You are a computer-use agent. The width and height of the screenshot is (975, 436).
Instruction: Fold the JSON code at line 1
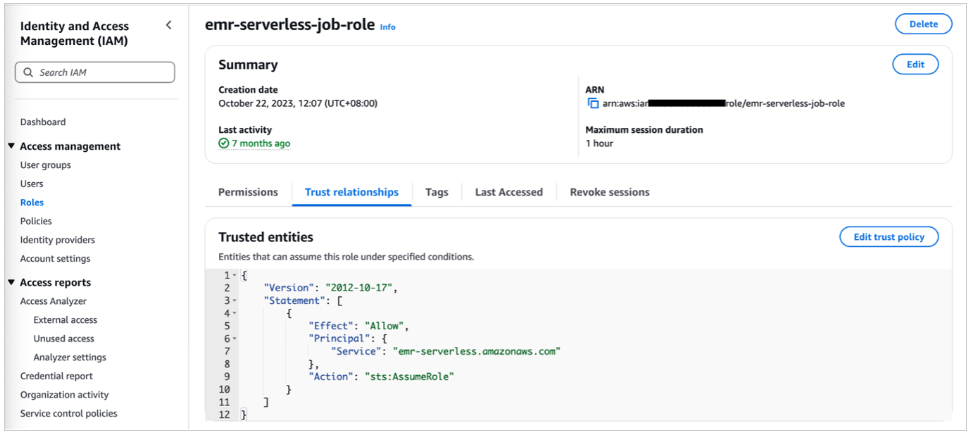[234, 276]
